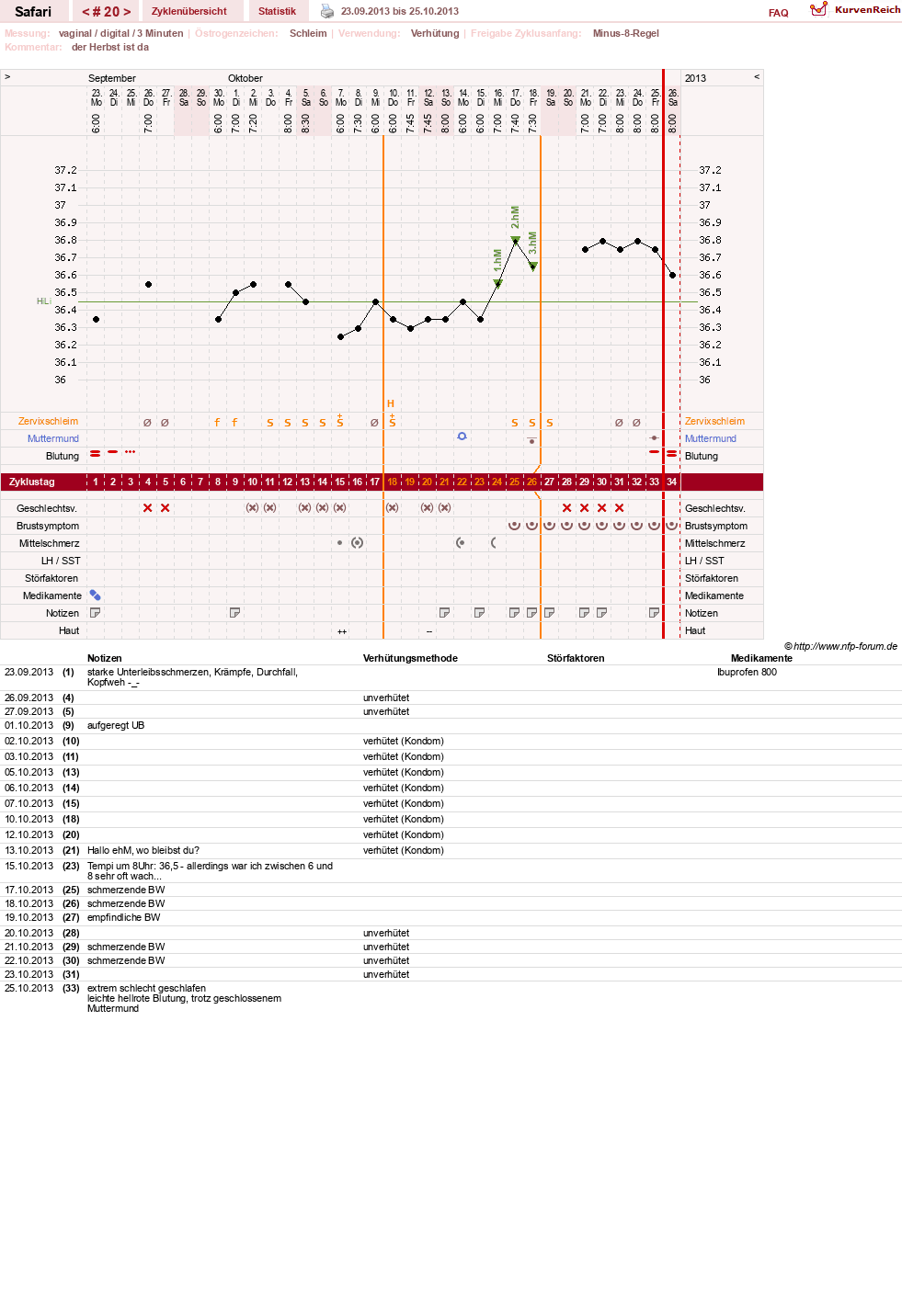Collapse the chart with right '<' arrow

pyautogui.click(x=757, y=77)
